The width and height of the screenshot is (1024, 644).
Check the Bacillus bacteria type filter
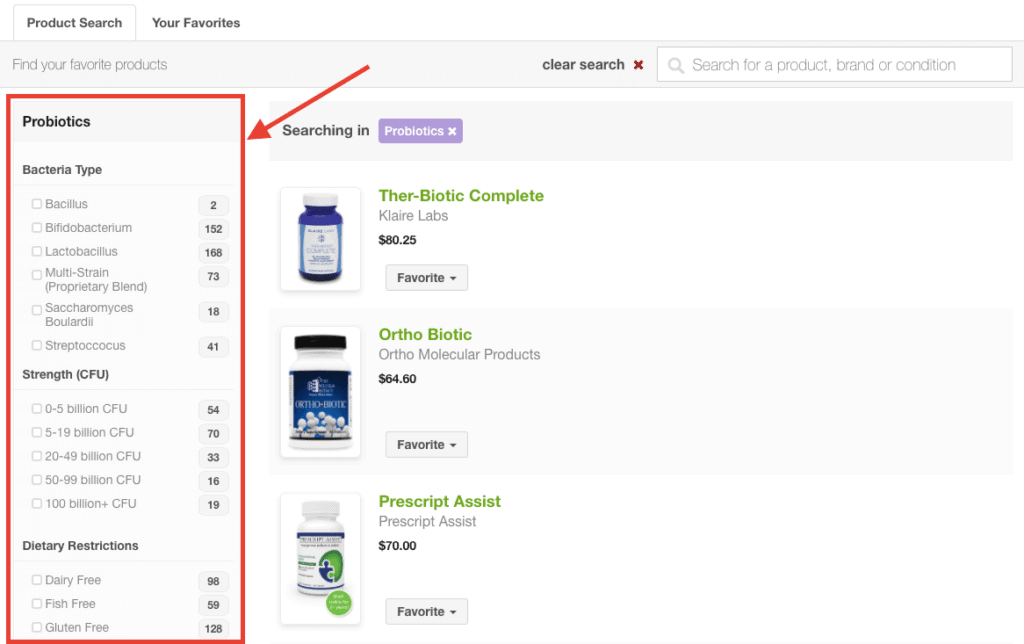point(37,204)
